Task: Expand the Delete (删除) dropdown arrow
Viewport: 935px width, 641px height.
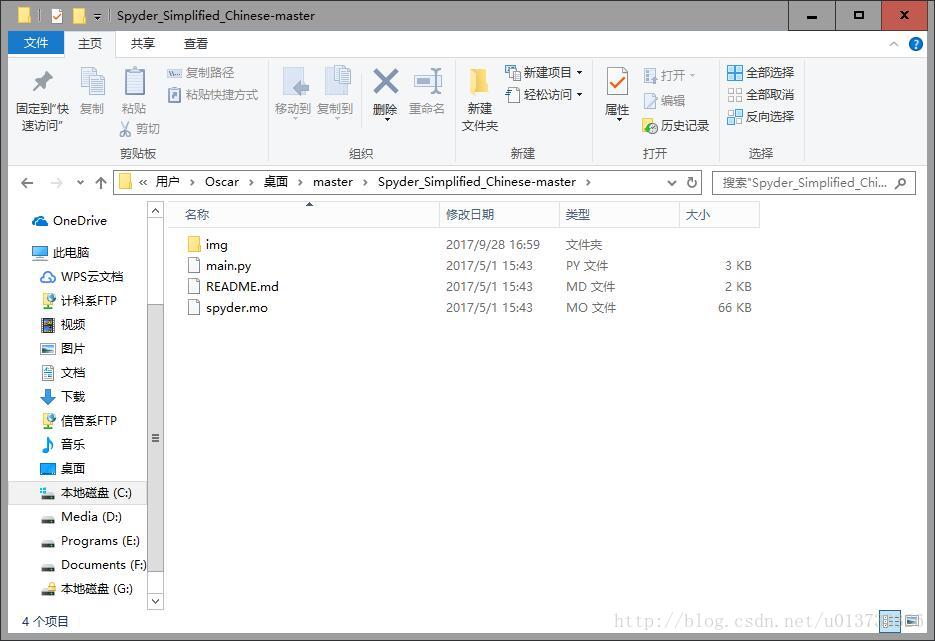Action: coord(387,120)
